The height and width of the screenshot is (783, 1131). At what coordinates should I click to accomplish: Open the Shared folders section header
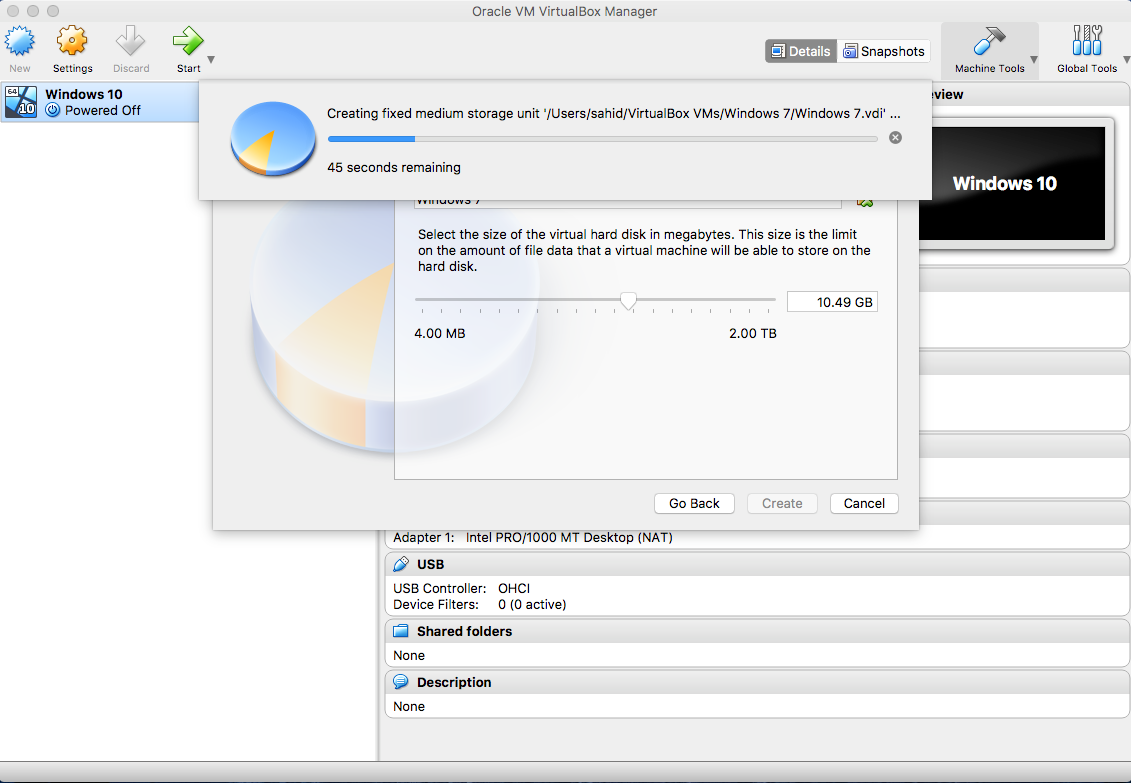click(757, 631)
